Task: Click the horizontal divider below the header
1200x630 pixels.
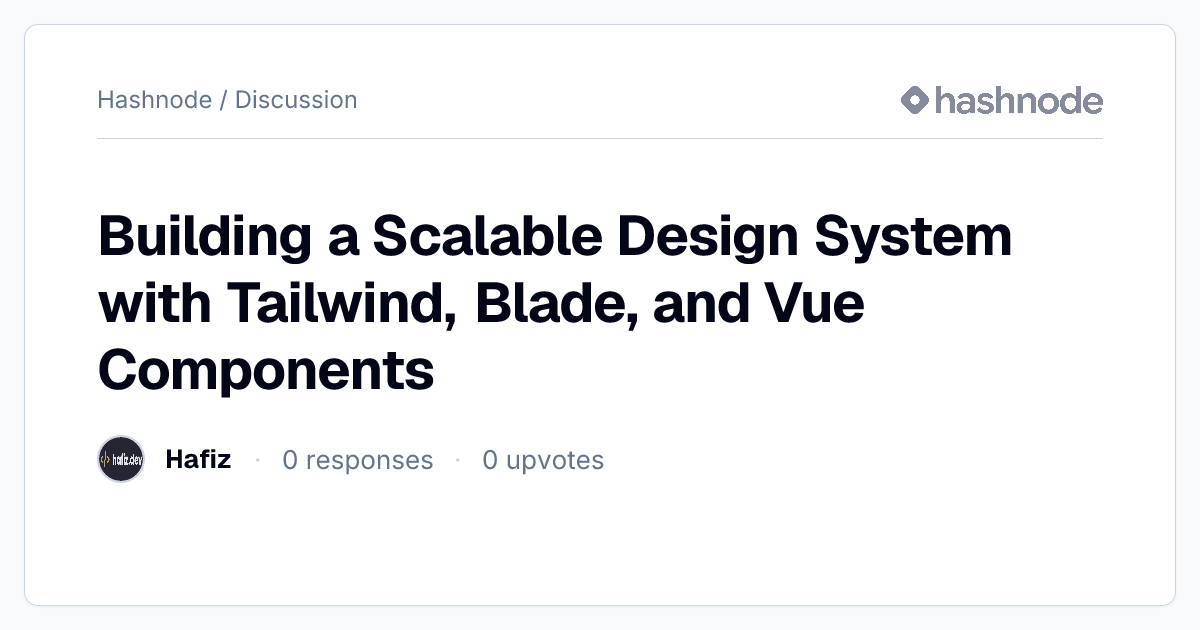Action: click(x=600, y=138)
